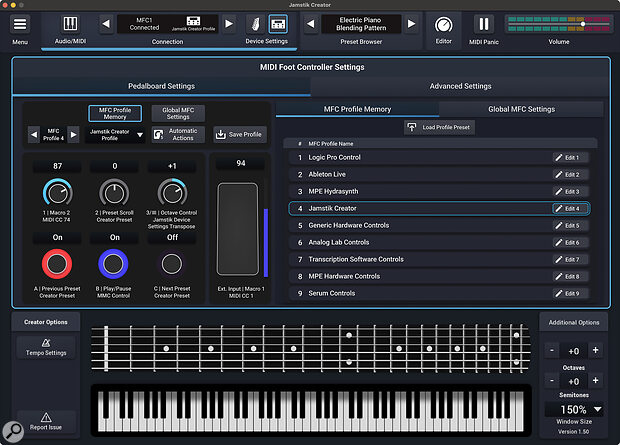Open the Audio/MIDI piano keys icon
This screenshot has height=445, width=620.
point(70,24)
